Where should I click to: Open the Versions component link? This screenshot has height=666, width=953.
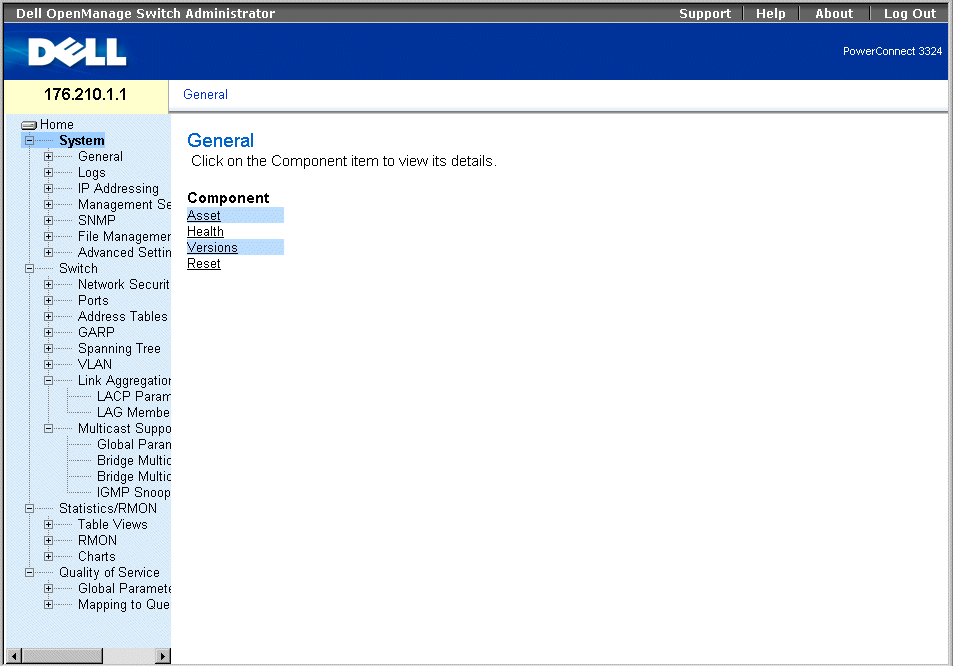212,247
